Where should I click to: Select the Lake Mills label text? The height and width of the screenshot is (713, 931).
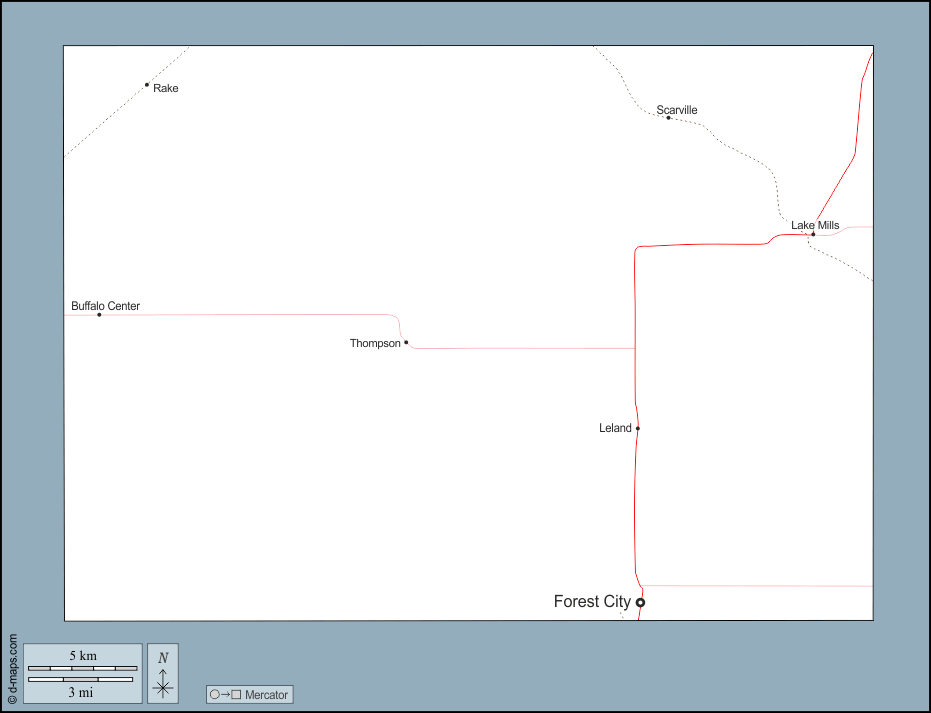pos(815,225)
